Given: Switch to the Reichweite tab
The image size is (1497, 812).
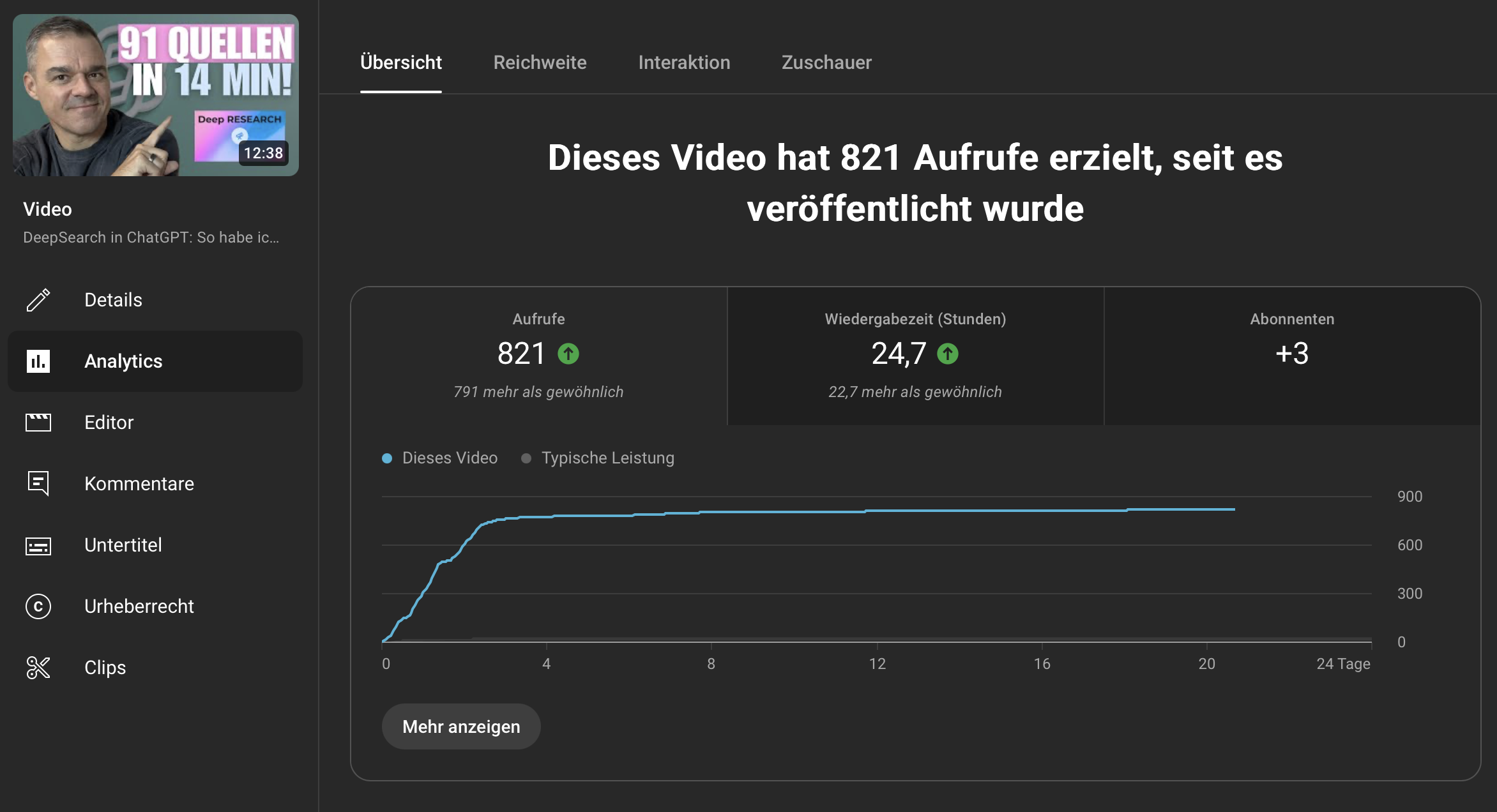Looking at the screenshot, I should (540, 63).
